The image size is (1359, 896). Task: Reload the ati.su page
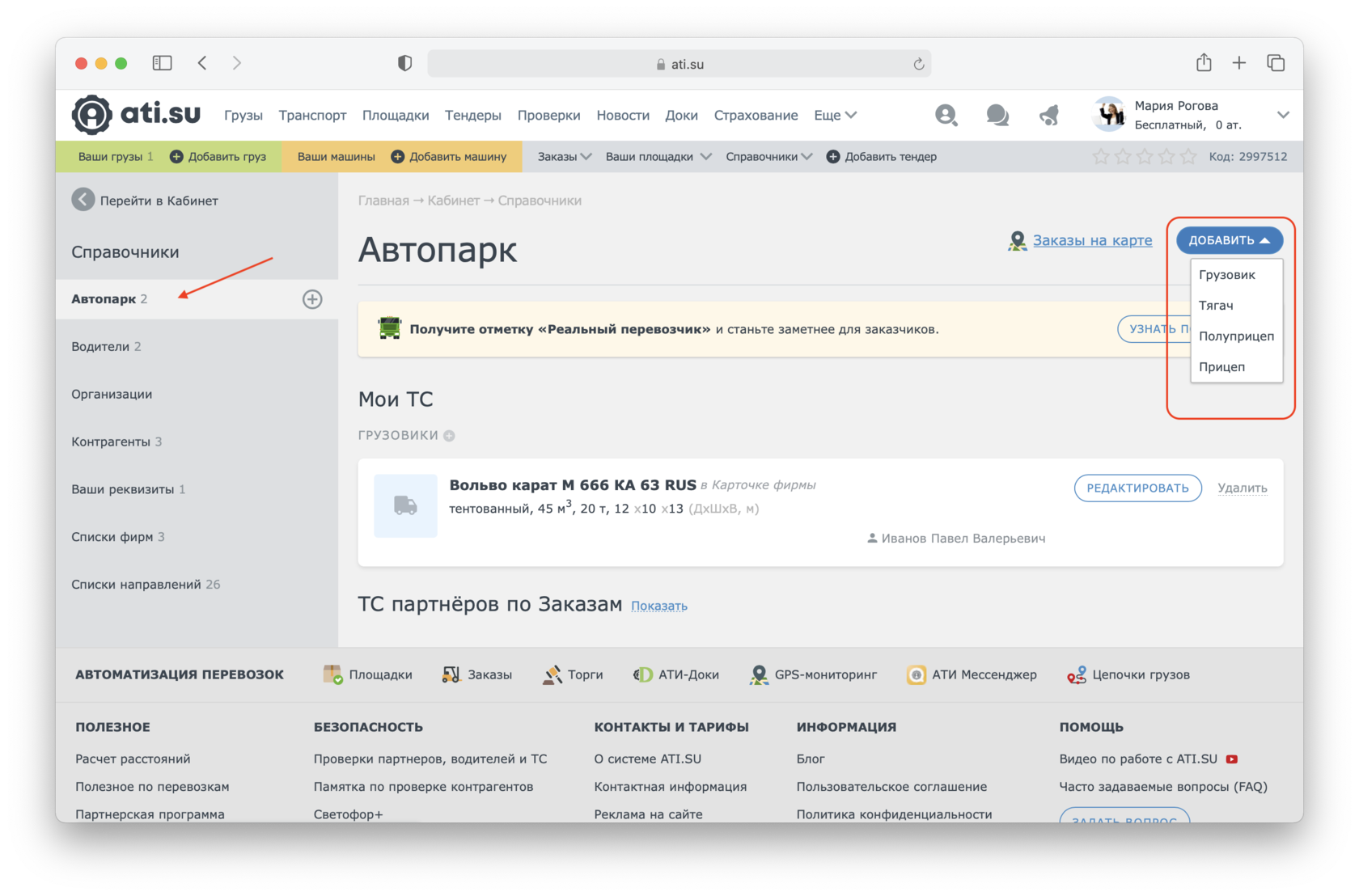pyautogui.click(x=919, y=64)
